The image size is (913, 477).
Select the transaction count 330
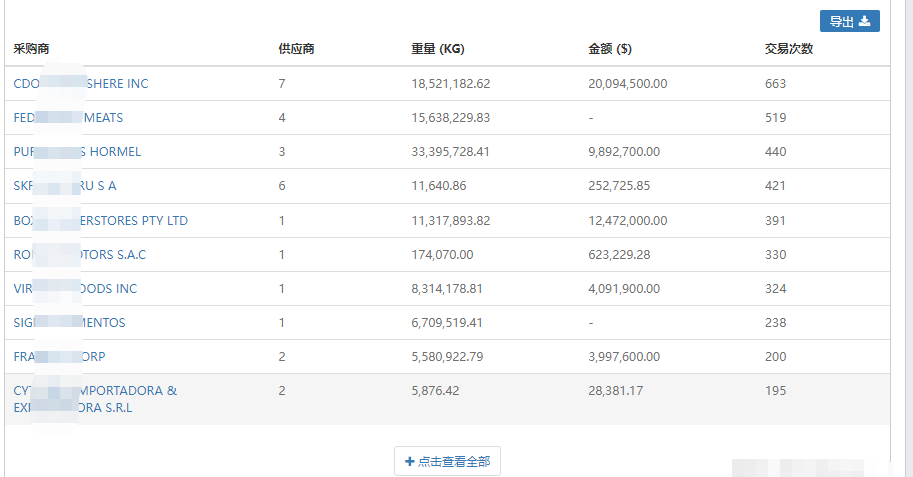tap(776, 255)
